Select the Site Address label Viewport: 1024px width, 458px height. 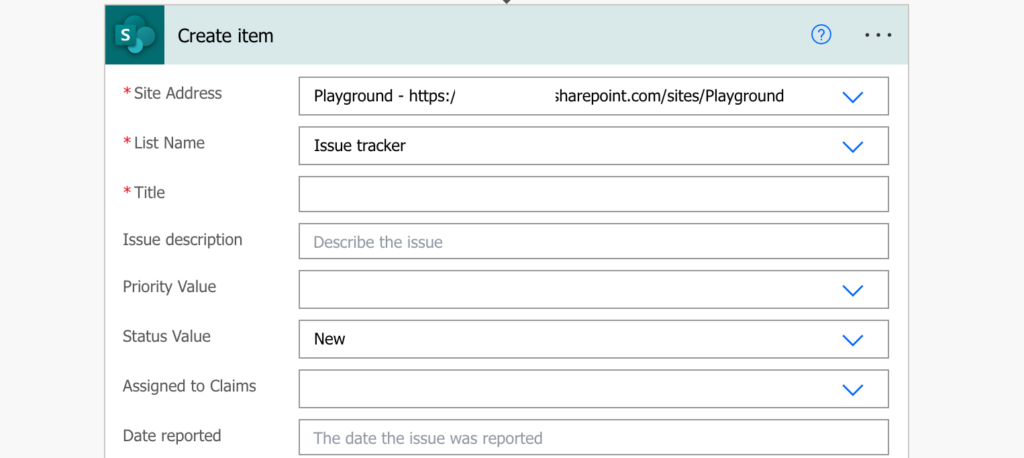point(178,93)
